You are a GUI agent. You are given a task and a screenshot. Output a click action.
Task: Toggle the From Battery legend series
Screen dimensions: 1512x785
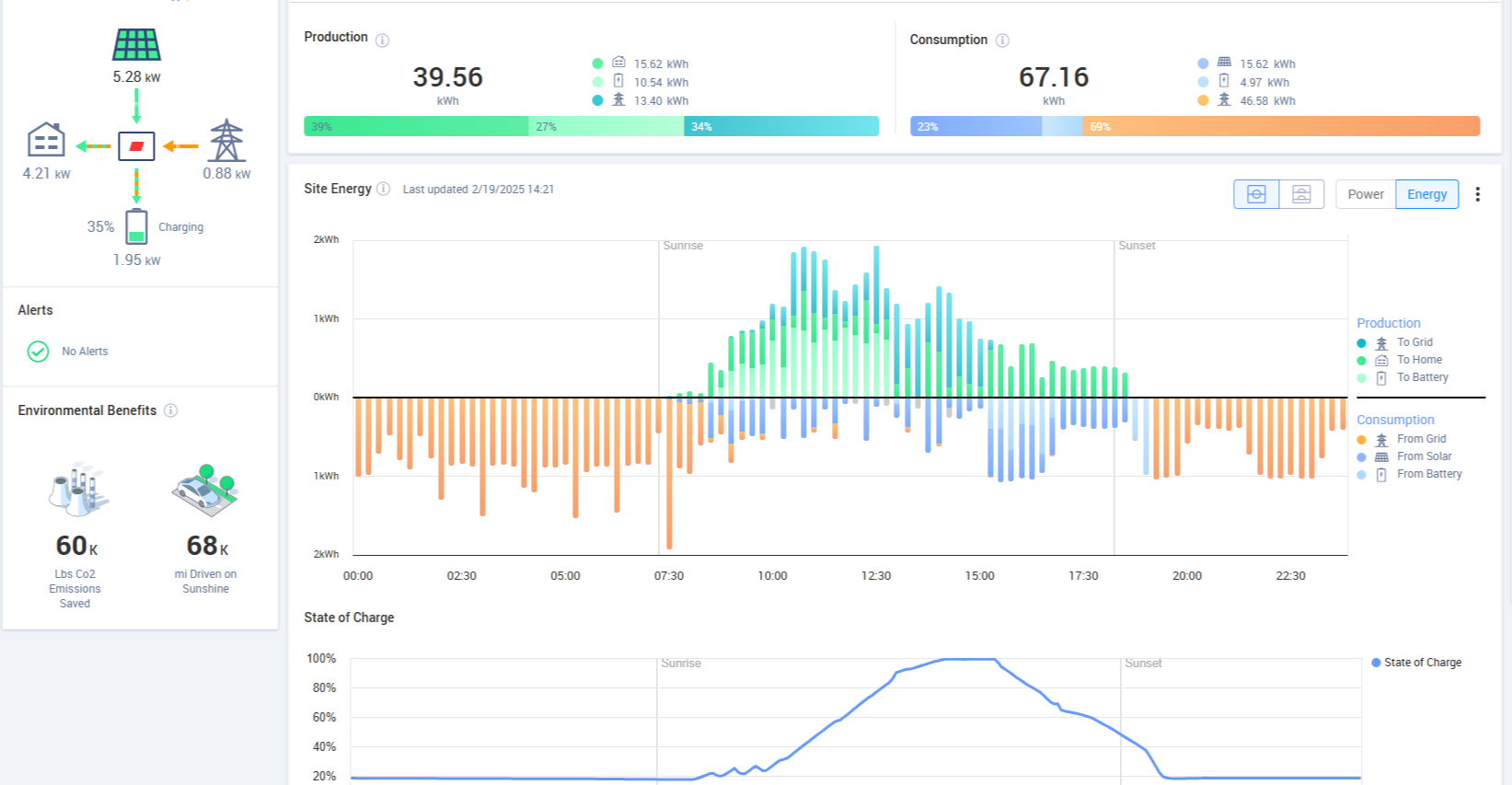(1428, 474)
